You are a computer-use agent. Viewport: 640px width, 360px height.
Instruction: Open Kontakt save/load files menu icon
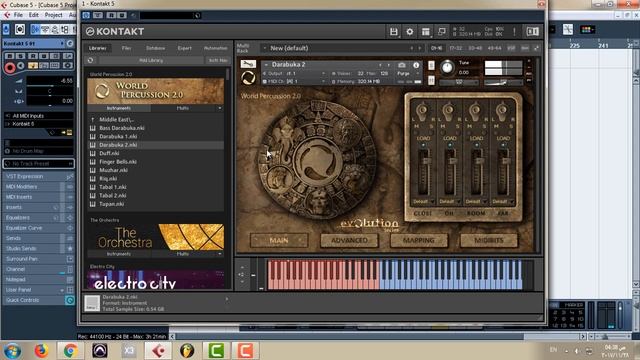393,31
